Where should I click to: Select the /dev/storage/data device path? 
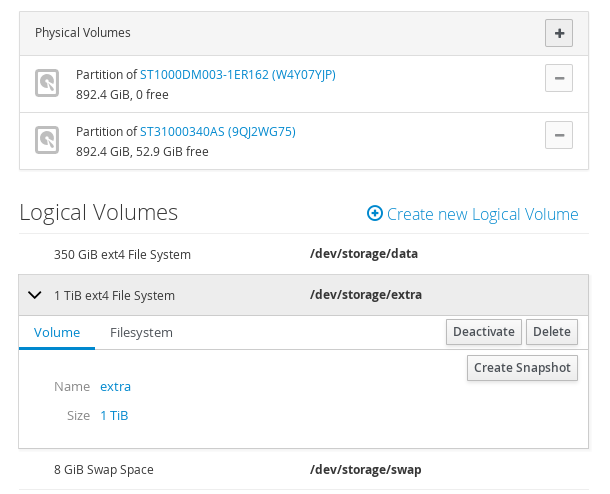tap(363, 254)
